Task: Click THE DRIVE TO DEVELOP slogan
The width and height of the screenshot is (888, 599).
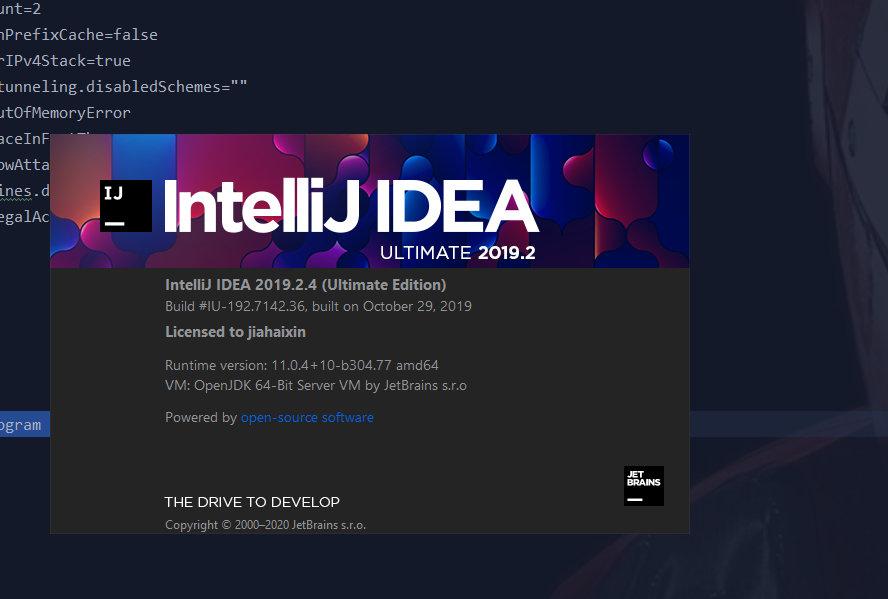Action: click(x=252, y=501)
